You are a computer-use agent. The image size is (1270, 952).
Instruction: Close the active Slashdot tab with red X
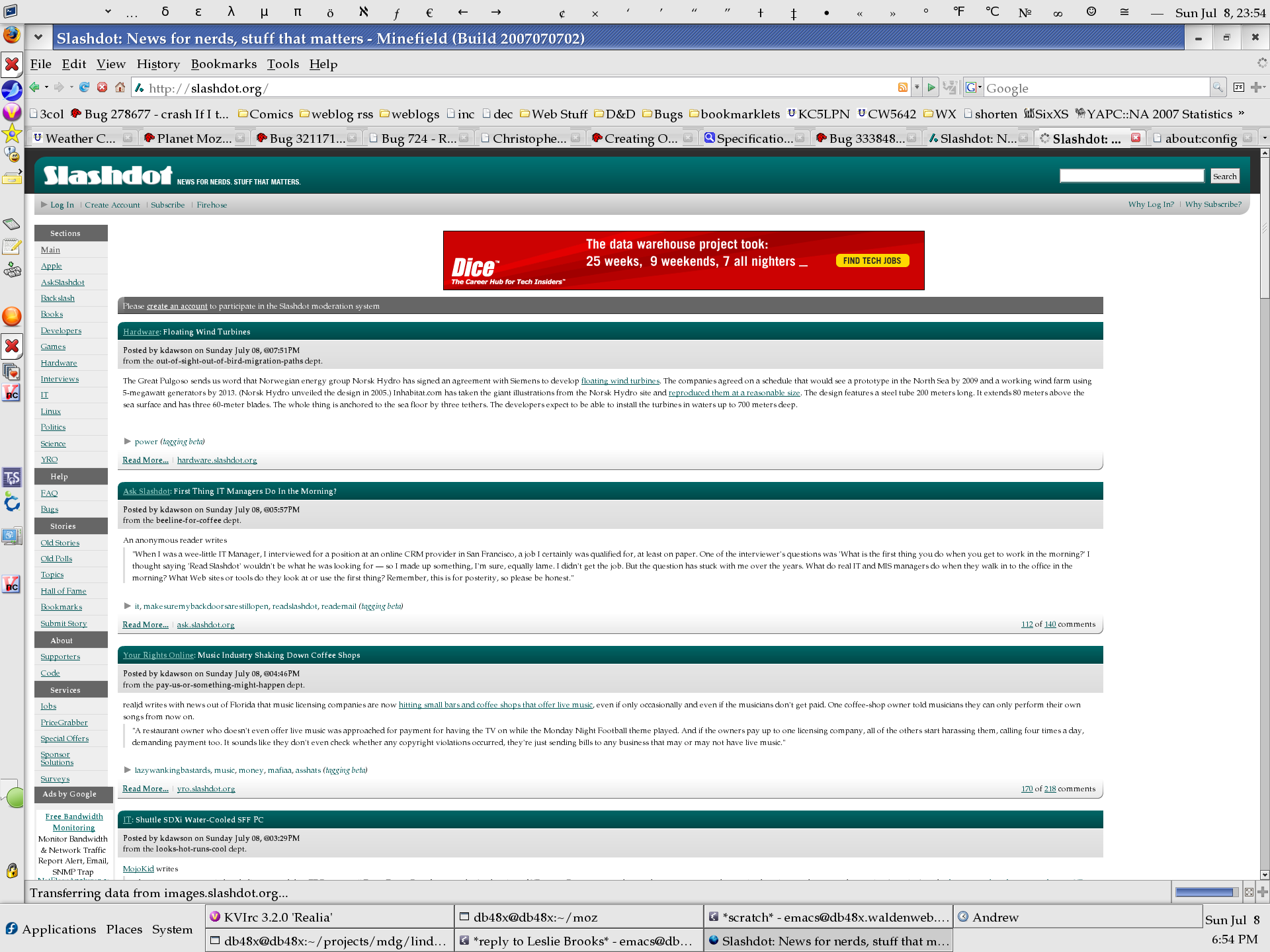coord(1136,138)
